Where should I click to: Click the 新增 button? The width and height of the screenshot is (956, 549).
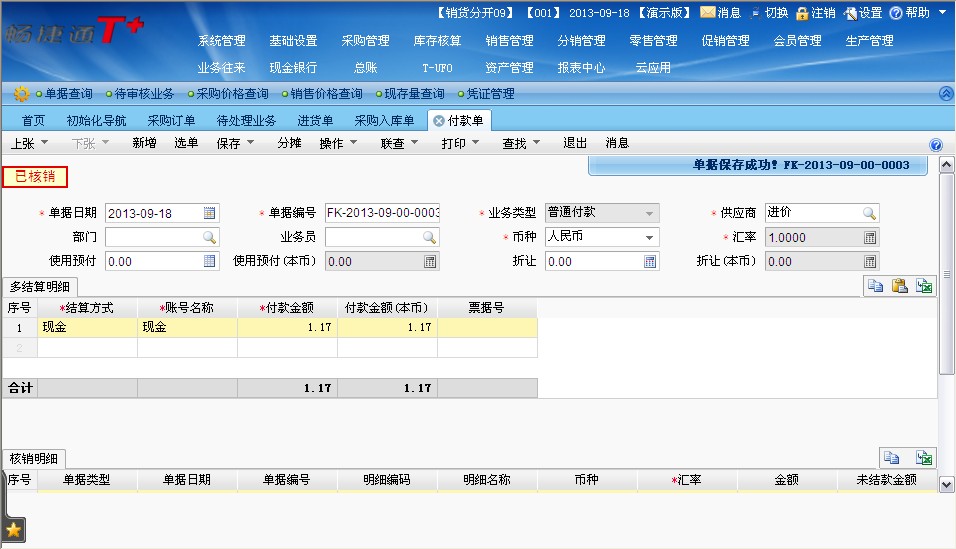click(x=144, y=143)
